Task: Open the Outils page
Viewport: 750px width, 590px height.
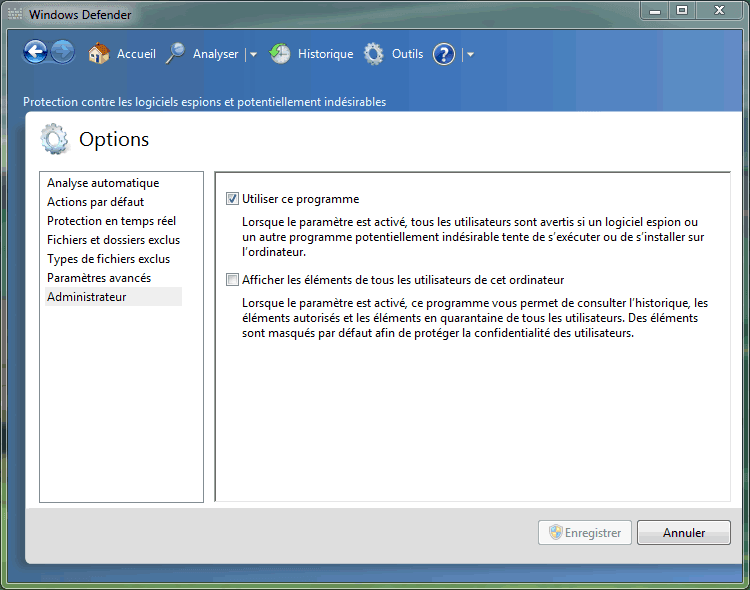Action: tap(408, 54)
